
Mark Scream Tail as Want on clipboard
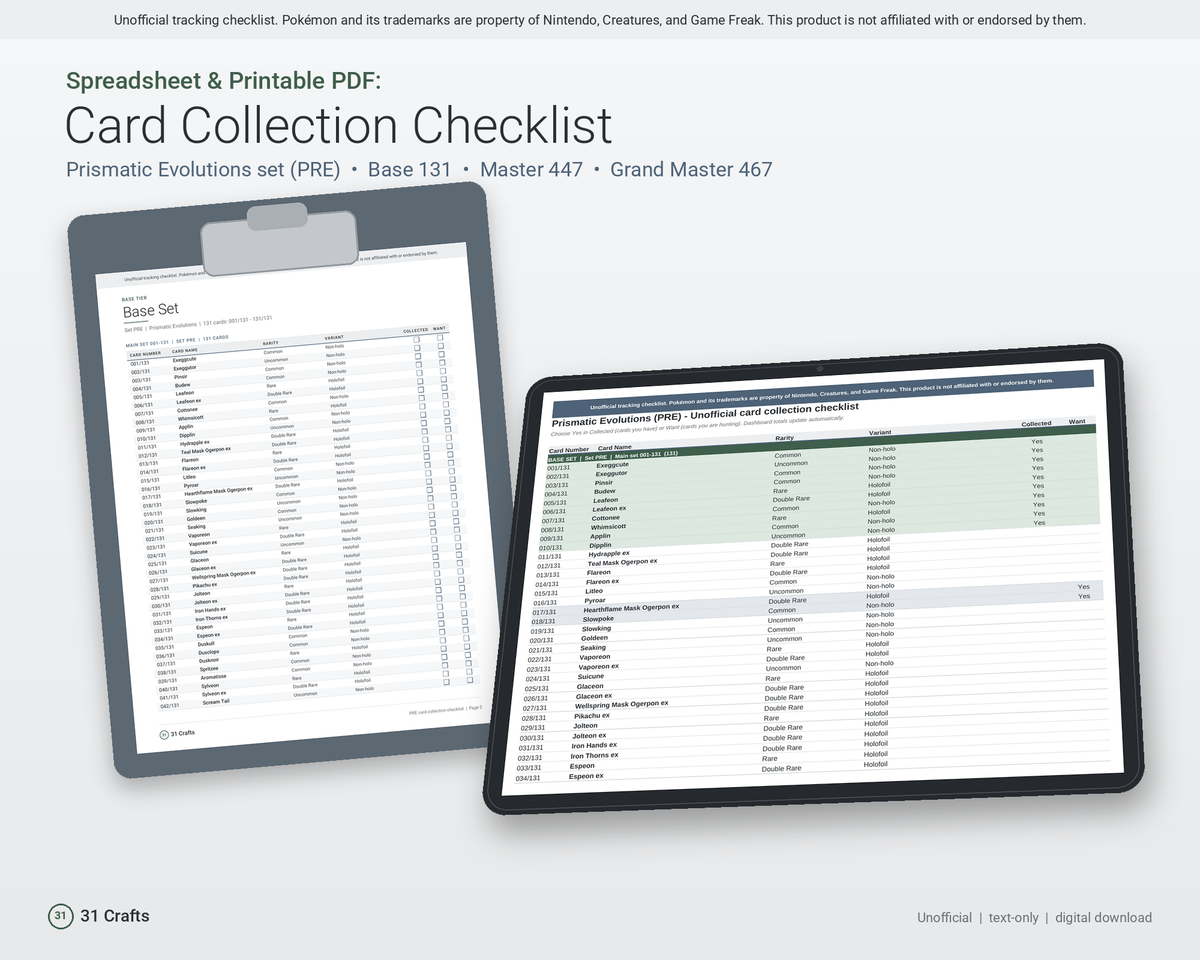click(x=470, y=679)
